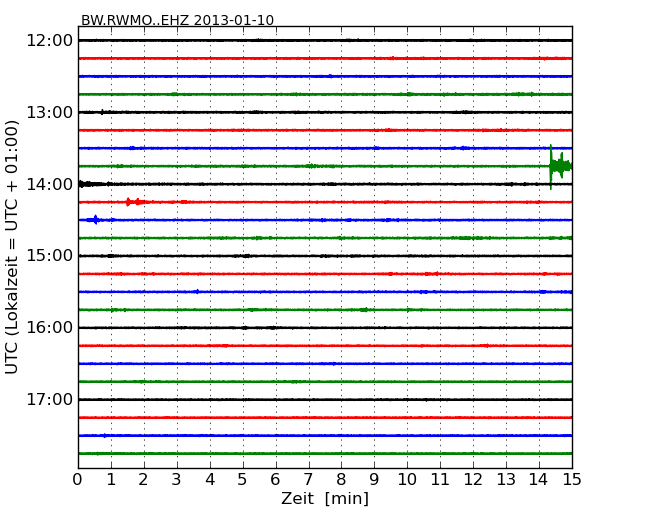Click the 9 minute tick label

coord(374,480)
